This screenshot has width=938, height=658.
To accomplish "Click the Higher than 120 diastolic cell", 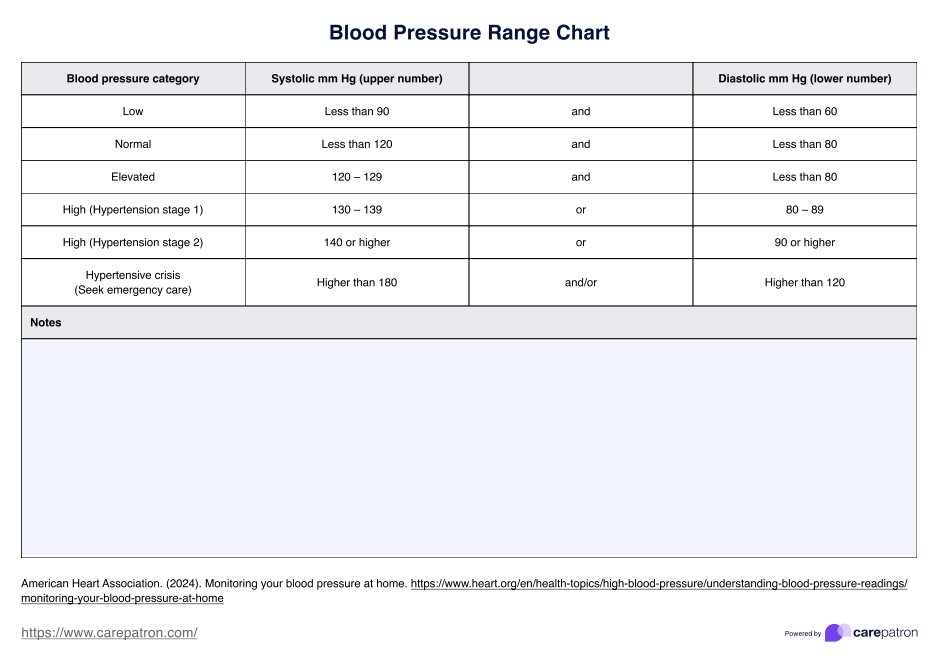I will (x=804, y=283).
